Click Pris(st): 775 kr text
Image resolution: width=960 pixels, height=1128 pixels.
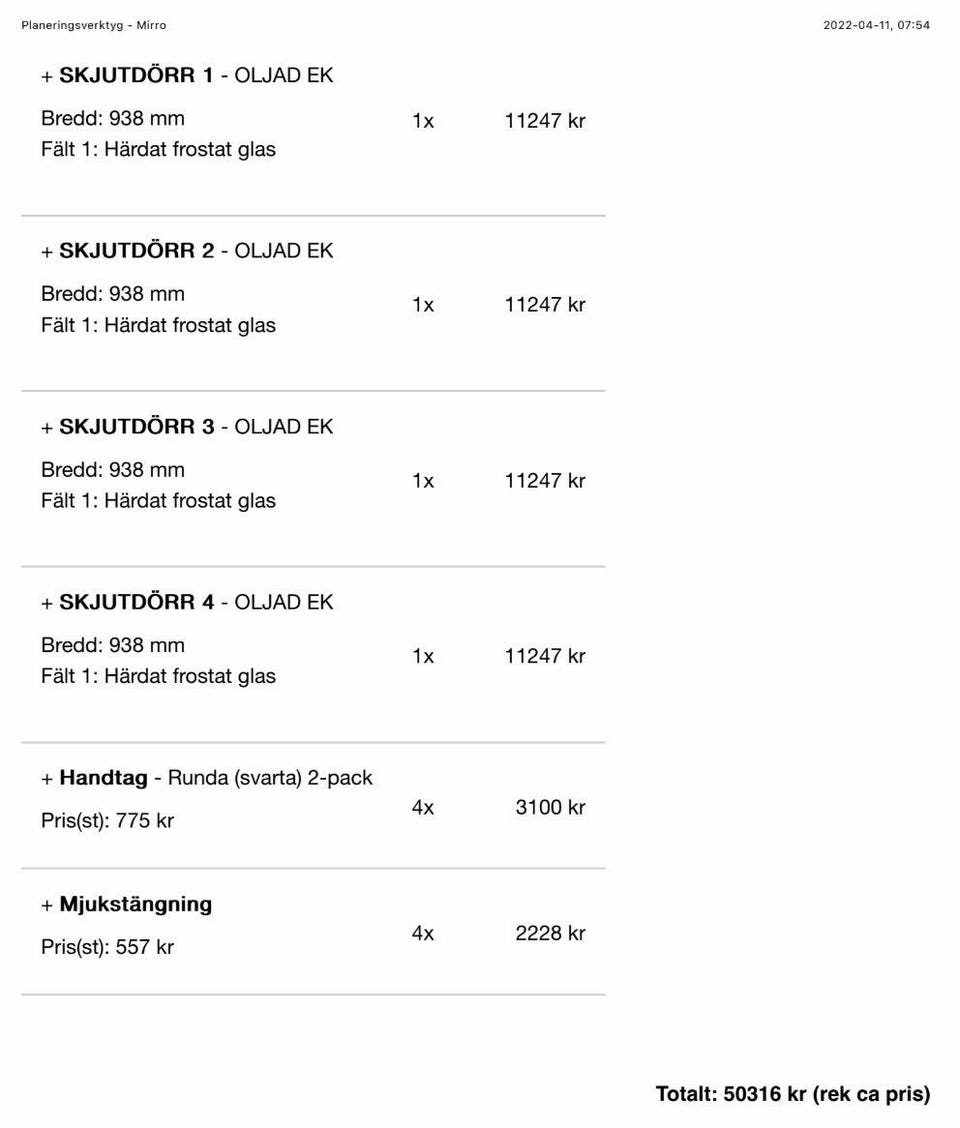point(107,820)
